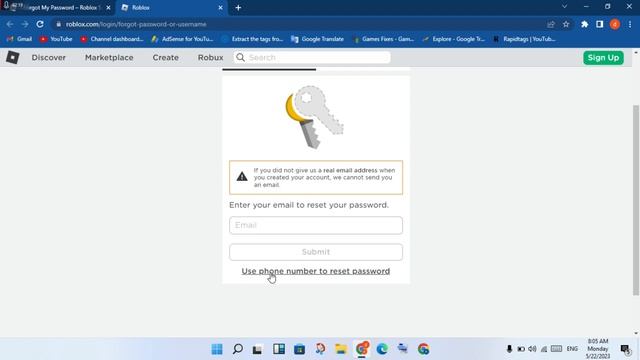Viewport: 640px width, 360px height.
Task: Click the Roblox logo home icon
Action: click(x=13, y=58)
